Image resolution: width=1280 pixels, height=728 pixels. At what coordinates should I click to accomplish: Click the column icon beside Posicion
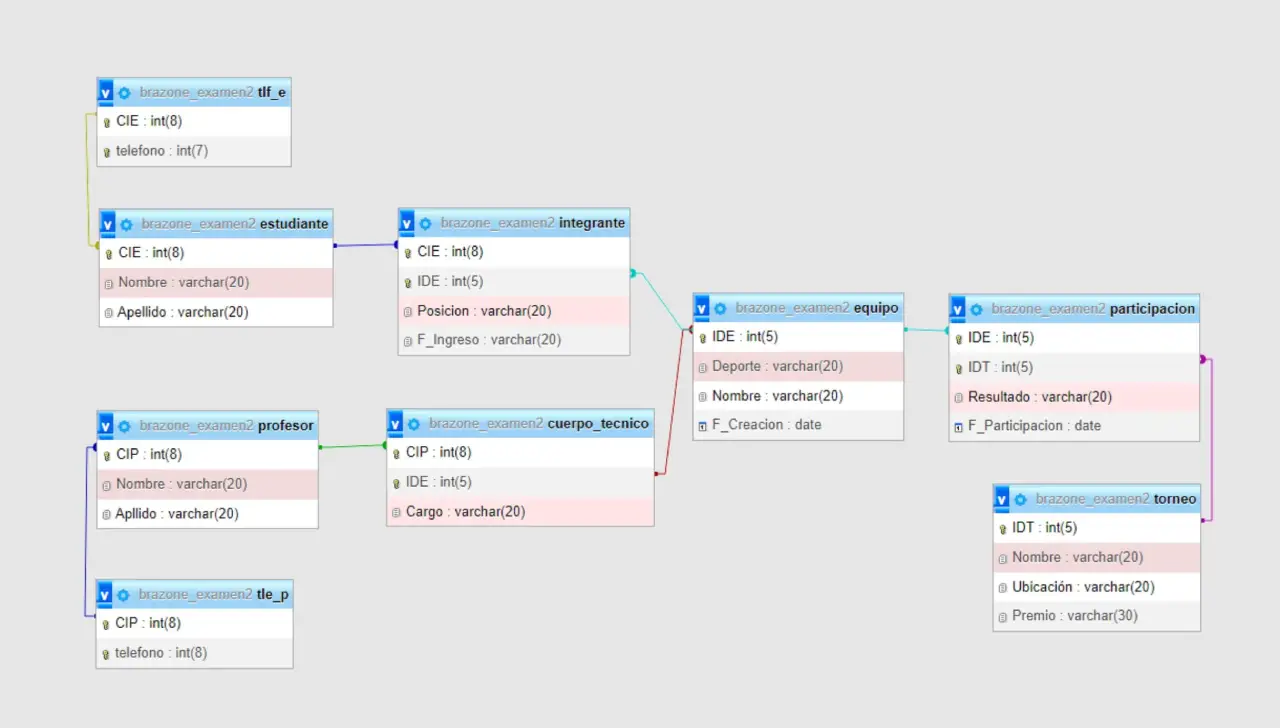click(407, 312)
